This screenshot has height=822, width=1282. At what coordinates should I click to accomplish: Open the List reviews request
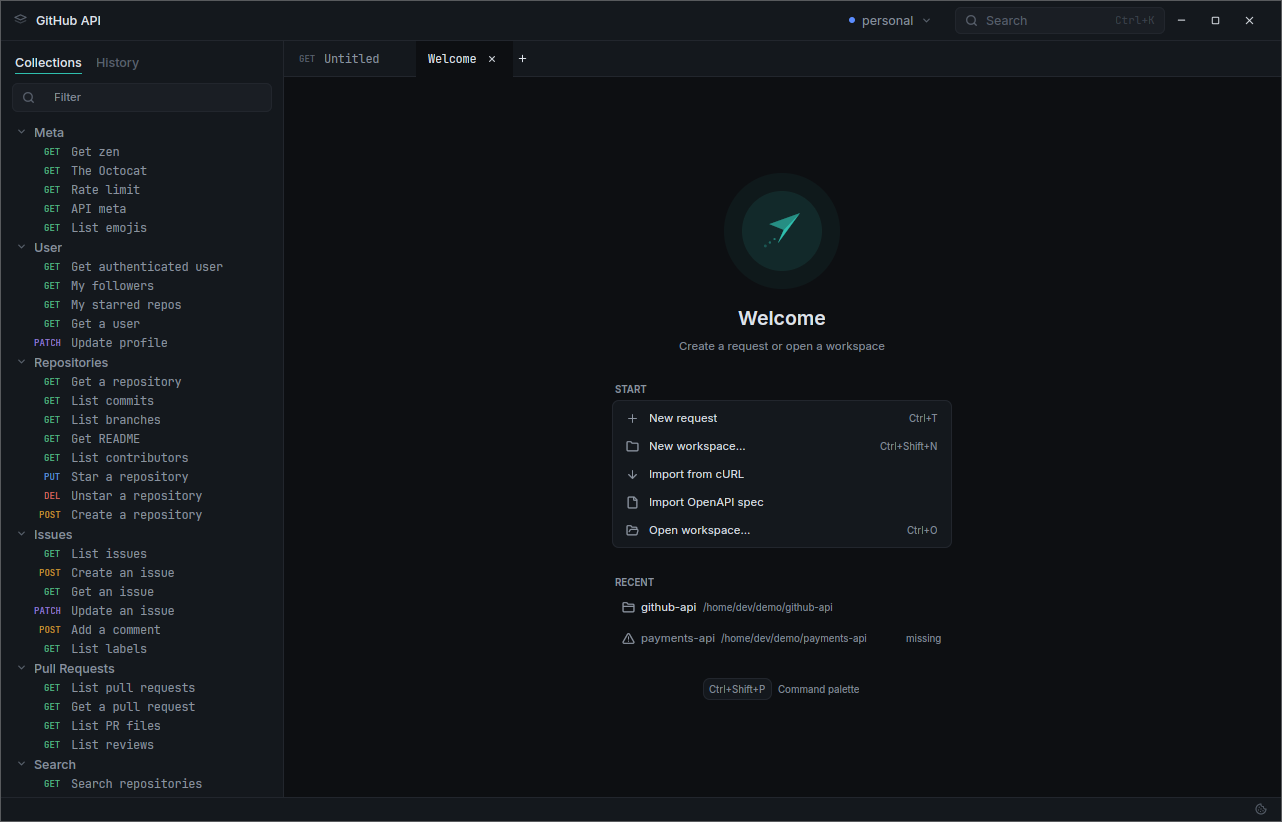tap(142, 745)
